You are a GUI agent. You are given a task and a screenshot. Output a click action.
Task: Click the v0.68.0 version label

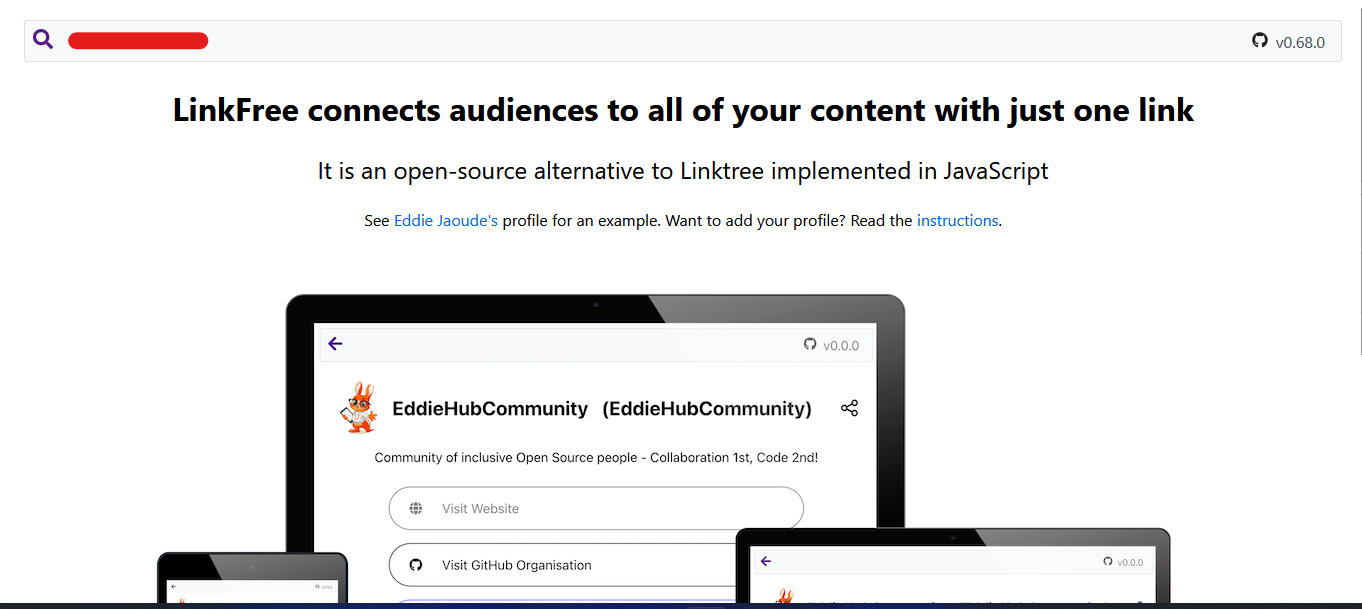pyautogui.click(x=1300, y=42)
